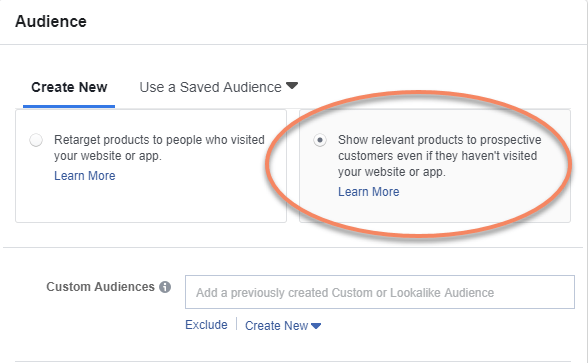Click the Audience section heading

click(x=51, y=21)
